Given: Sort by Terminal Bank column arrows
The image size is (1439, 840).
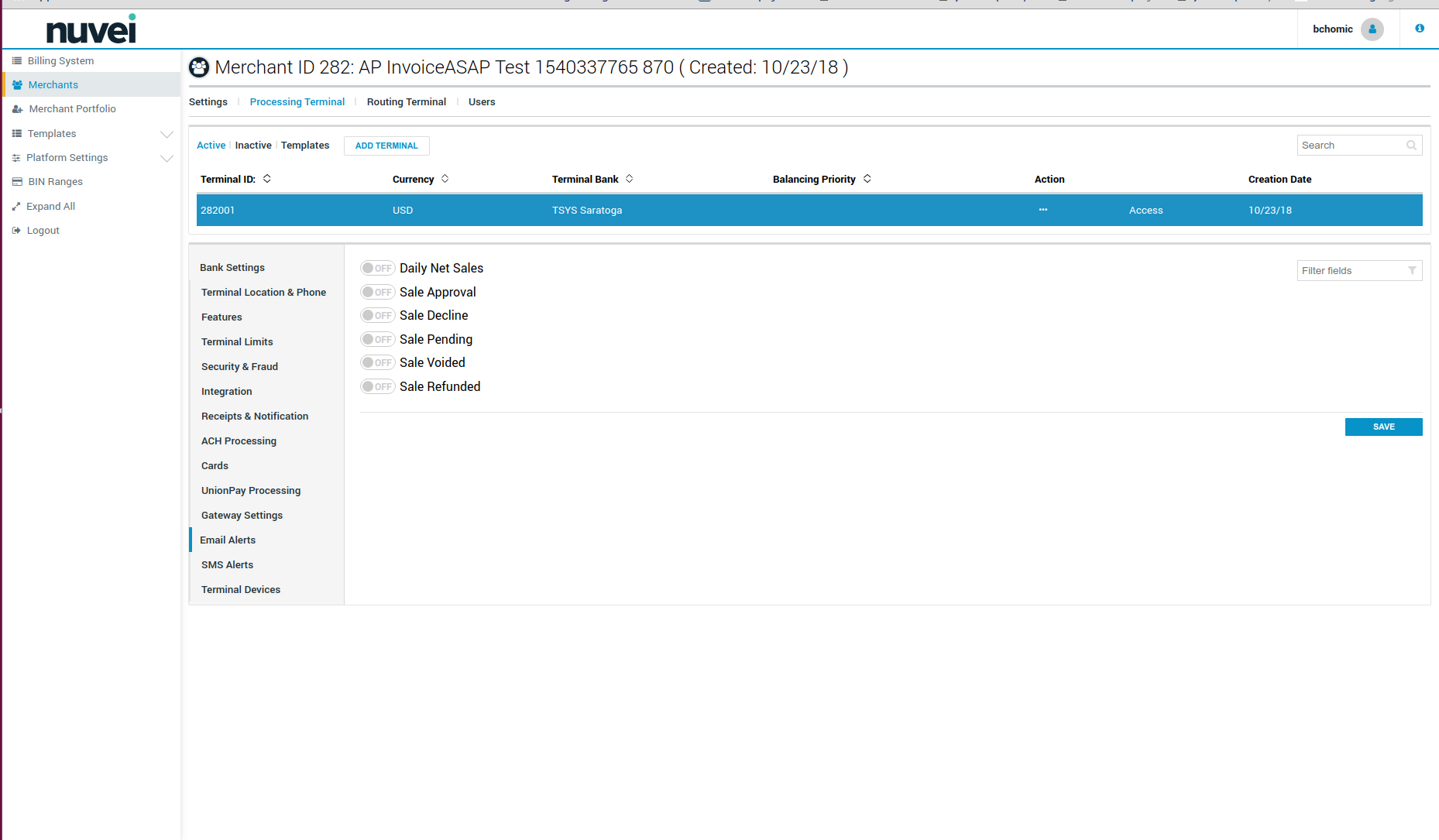Looking at the screenshot, I should [x=630, y=179].
